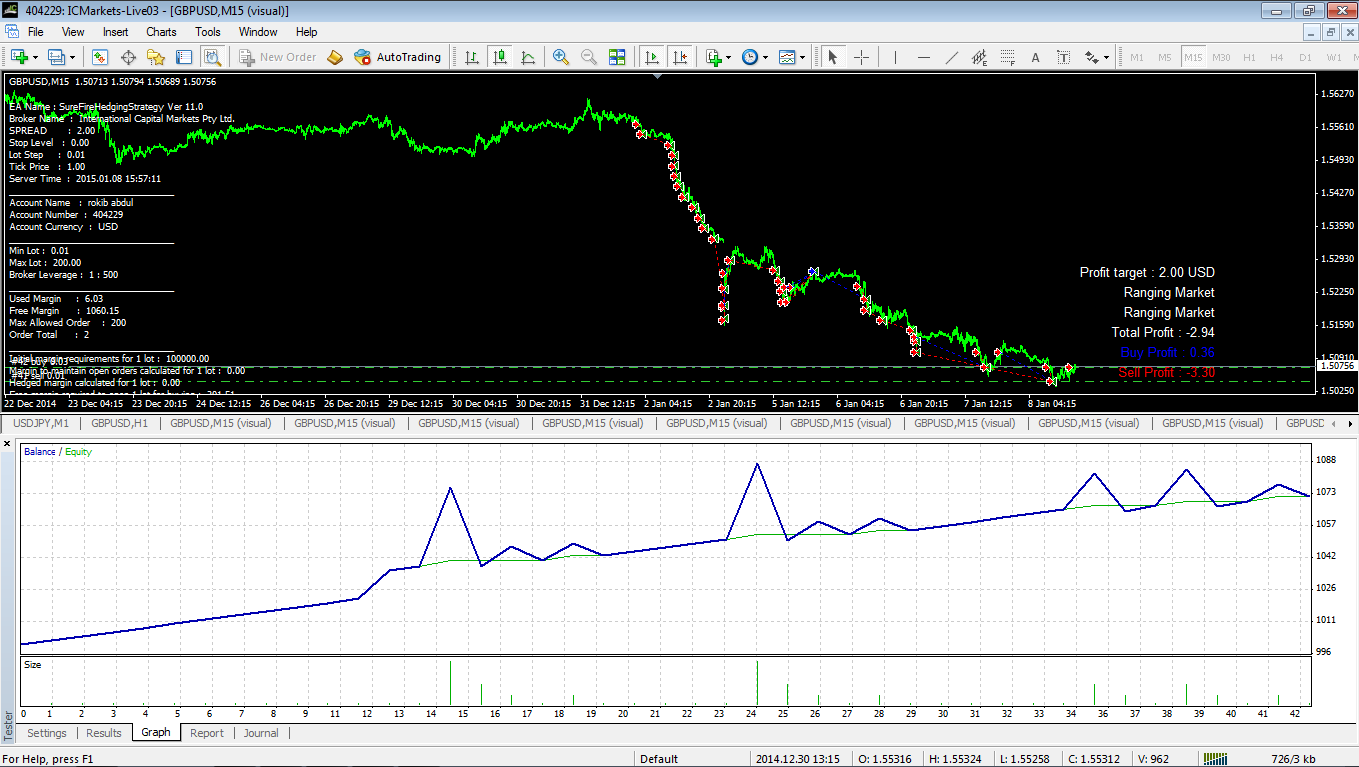Select the H4 timeframe button
1359x767 pixels.
[x=1276, y=57]
